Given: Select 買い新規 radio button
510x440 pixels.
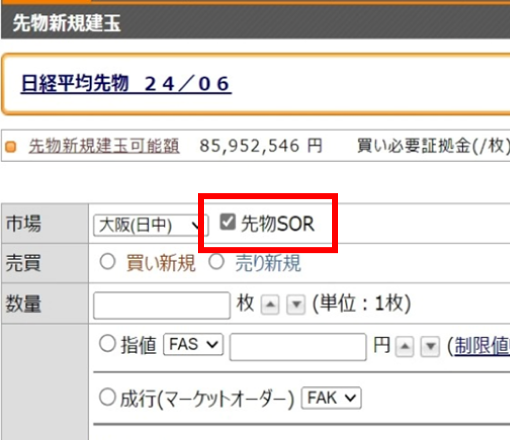Looking at the screenshot, I should tap(107, 262).
